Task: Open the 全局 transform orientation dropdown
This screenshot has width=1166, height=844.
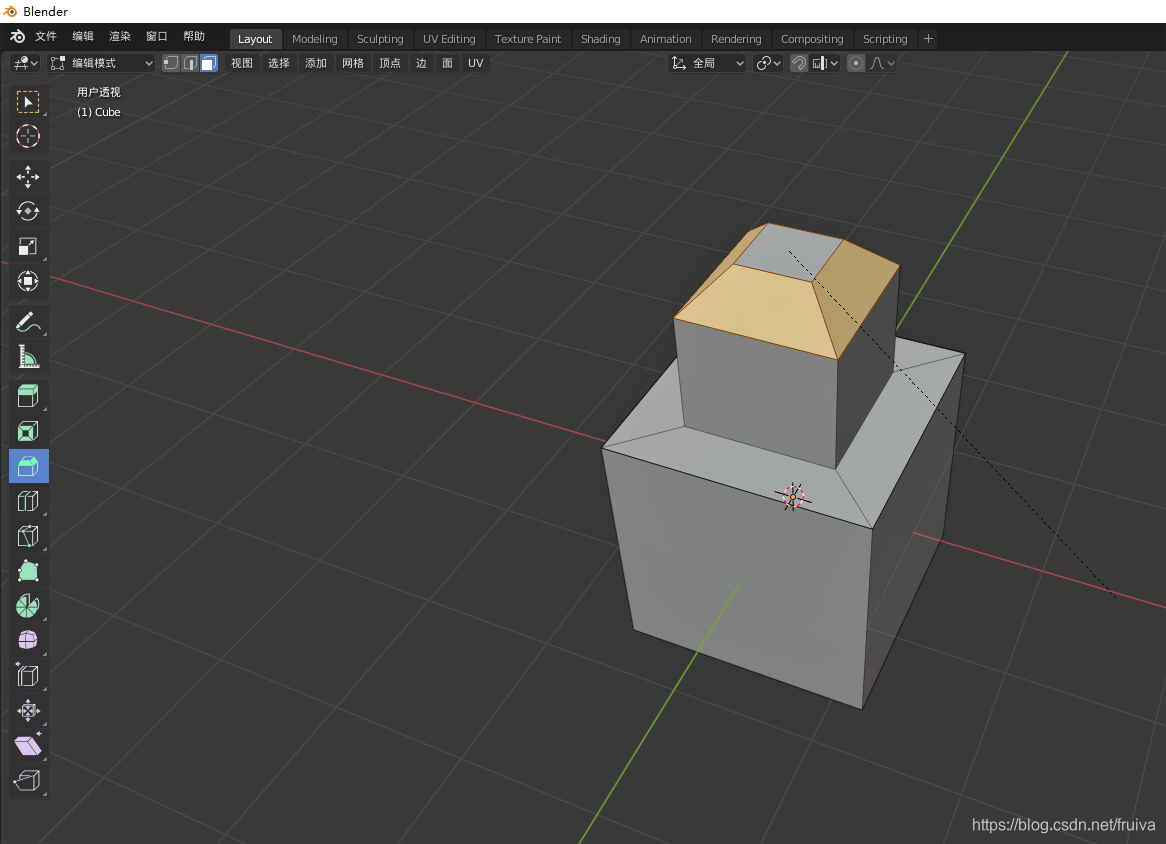Action: pos(707,63)
